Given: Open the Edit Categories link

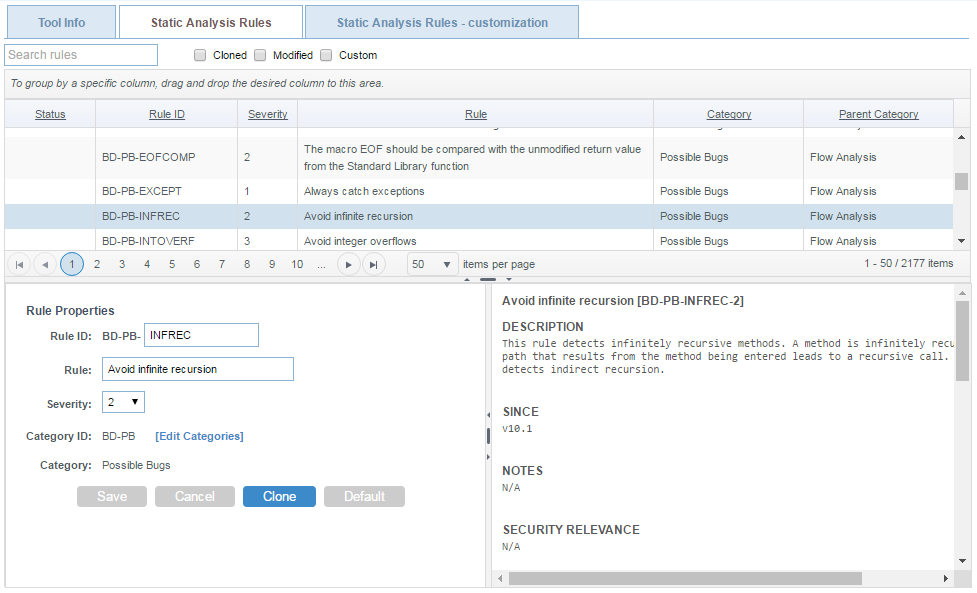Looking at the screenshot, I should [x=199, y=436].
